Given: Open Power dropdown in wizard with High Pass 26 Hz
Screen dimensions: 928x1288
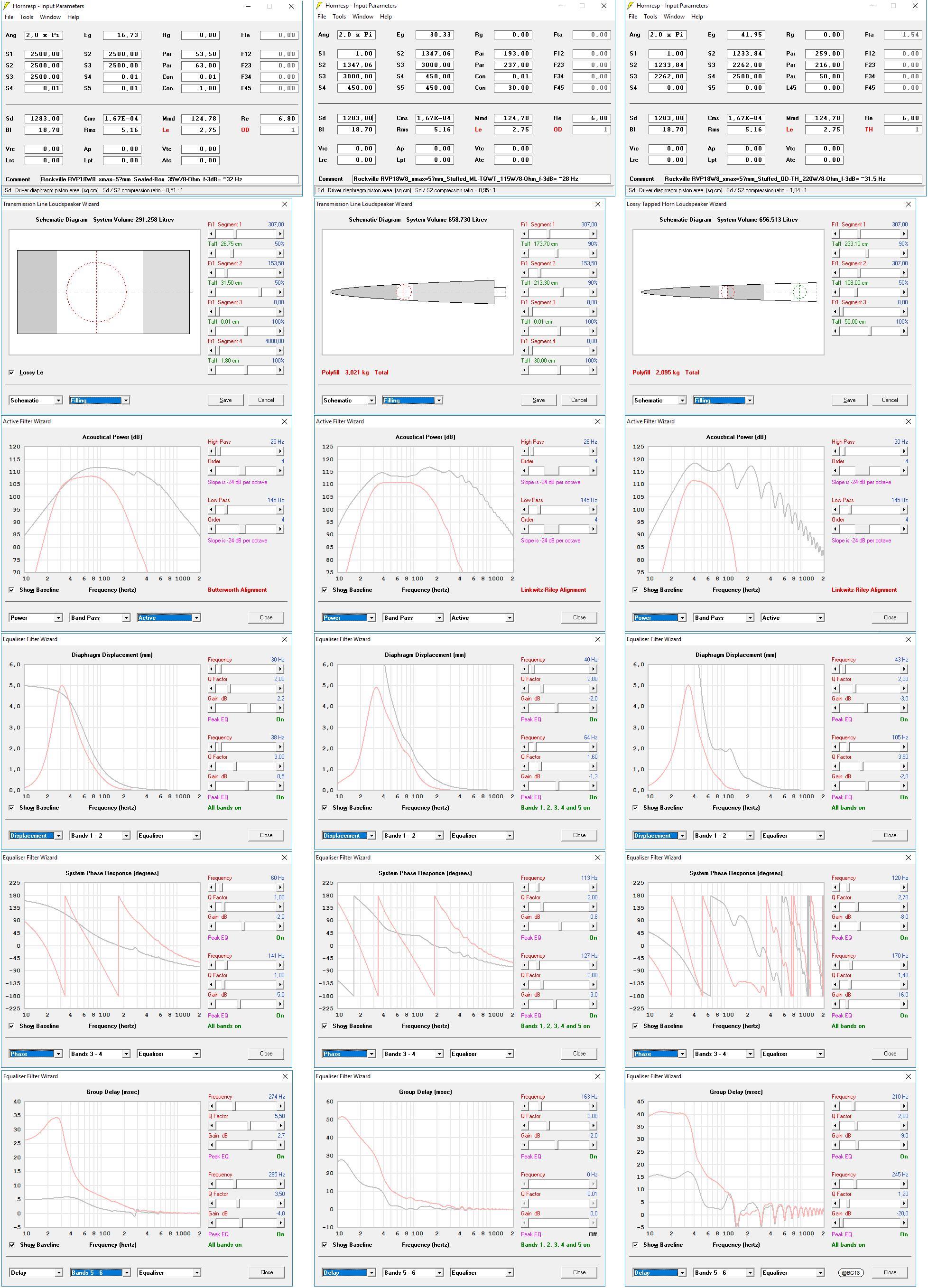Looking at the screenshot, I should (x=349, y=617).
